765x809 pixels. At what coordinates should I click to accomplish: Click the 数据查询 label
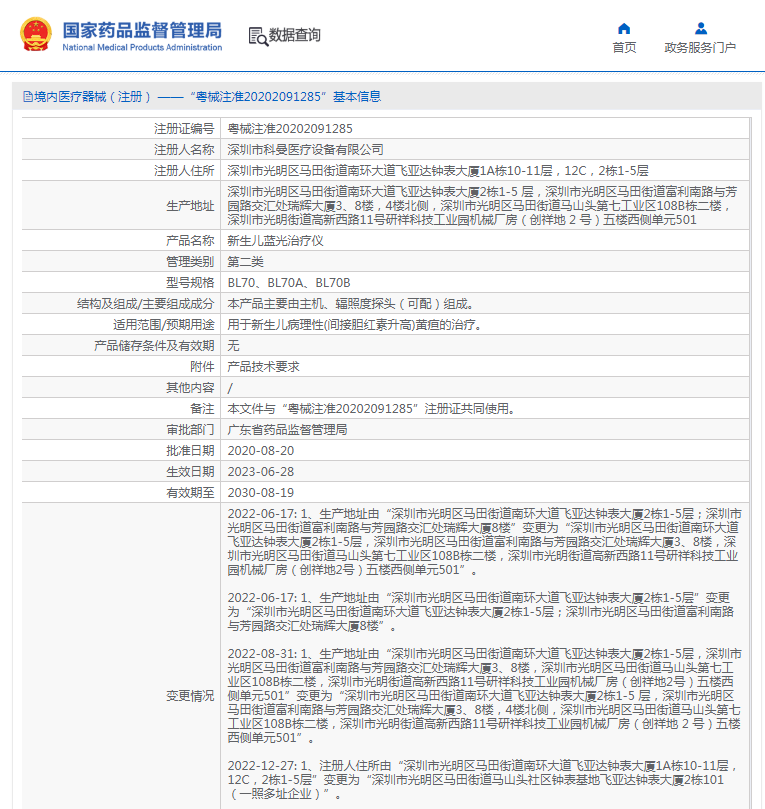click(x=295, y=35)
